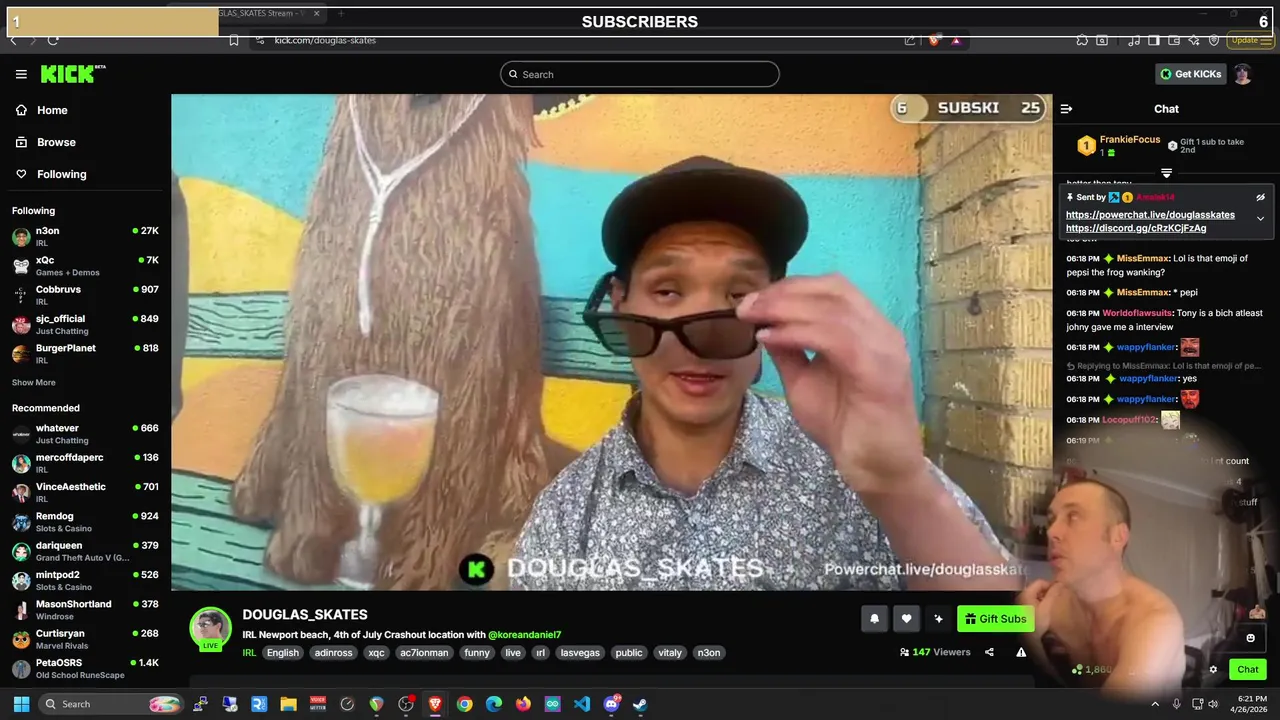Screen dimensions: 1280x720
Task: Select the xqc tag
Action: coord(376,653)
